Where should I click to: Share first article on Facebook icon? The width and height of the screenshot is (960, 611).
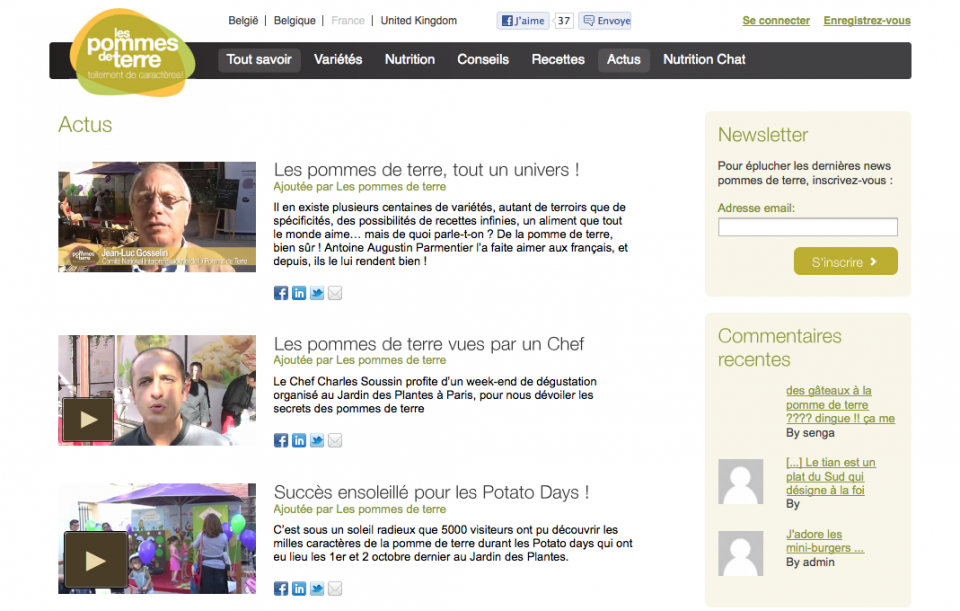coord(280,293)
